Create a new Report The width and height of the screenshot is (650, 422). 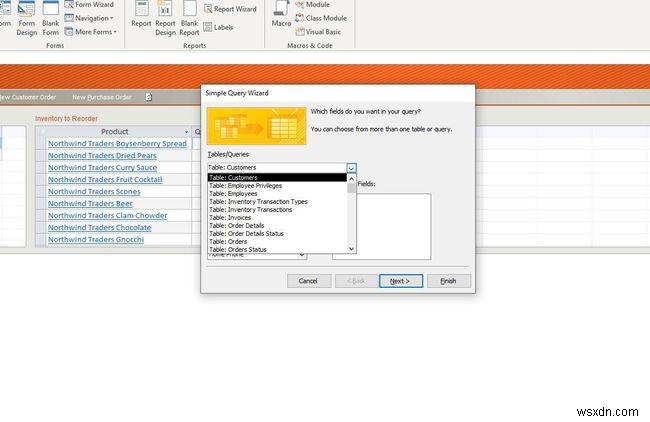pyautogui.click(x=141, y=15)
